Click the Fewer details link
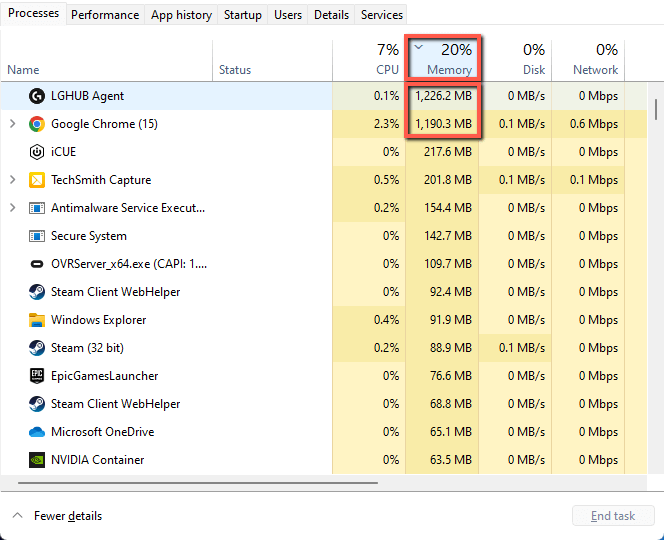The image size is (664, 540). [x=68, y=516]
